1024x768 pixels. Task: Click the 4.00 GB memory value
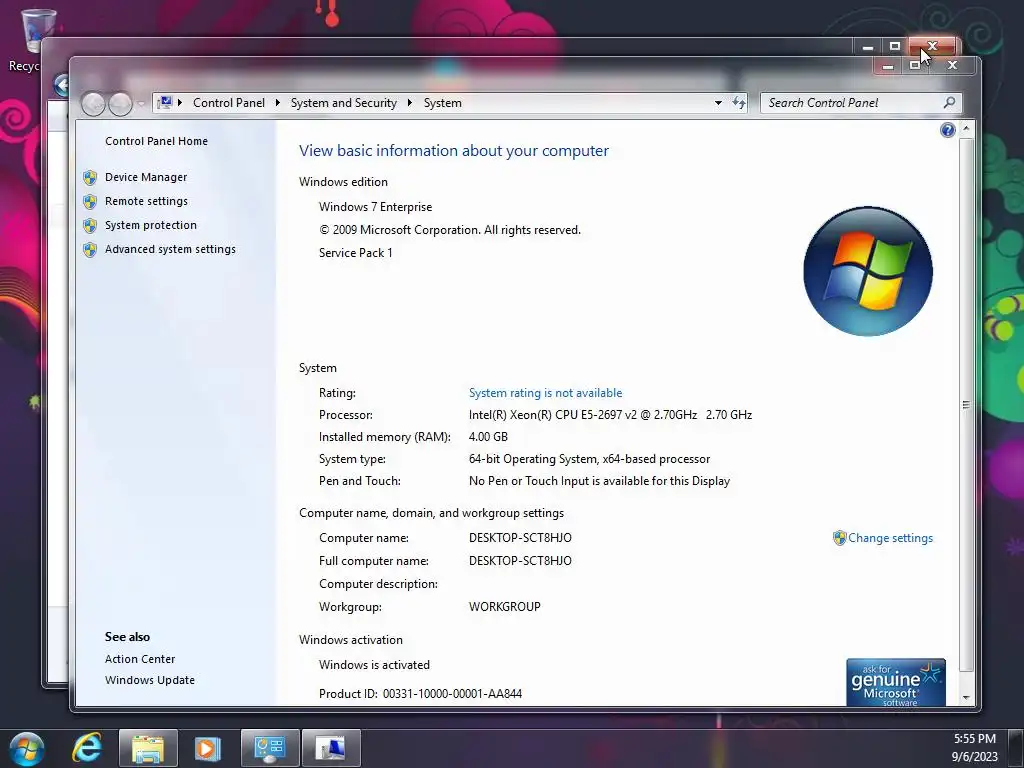tap(488, 437)
